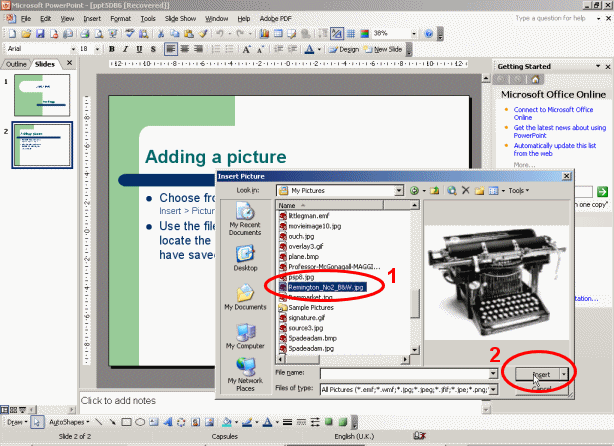The image size is (614, 446).
Task: Toggle the Italic formatting button
Action: tap(126, 49)
